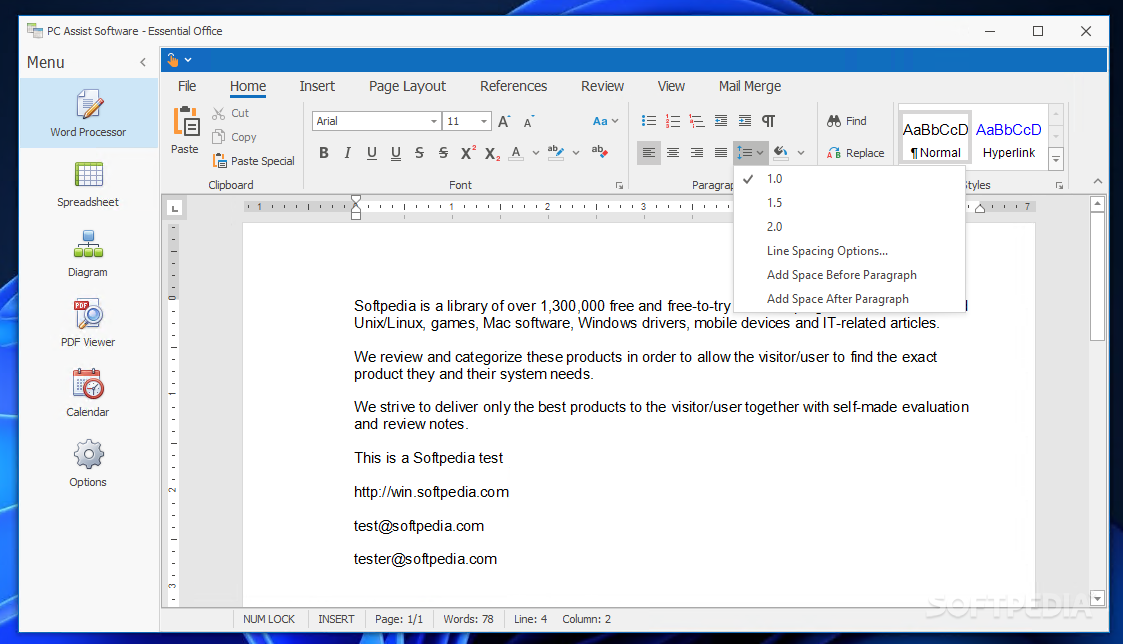Image resolution: width=1123 pixels, height=644 pixels.
Task: Toggle single underline formatting
Action: coord(372,153)
